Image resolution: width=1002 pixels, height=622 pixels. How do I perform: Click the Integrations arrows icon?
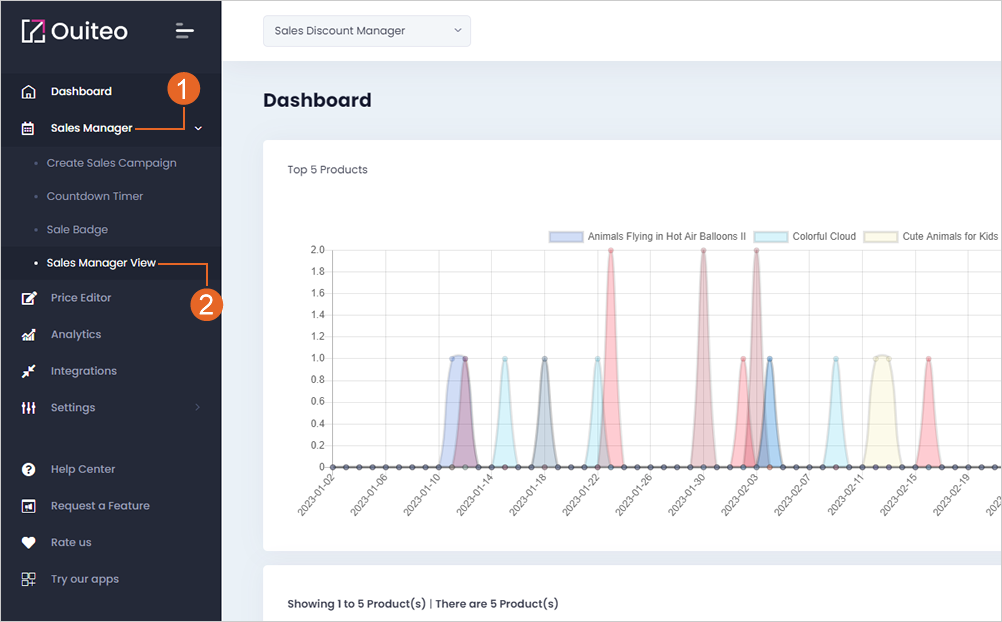tap(28, 371)
